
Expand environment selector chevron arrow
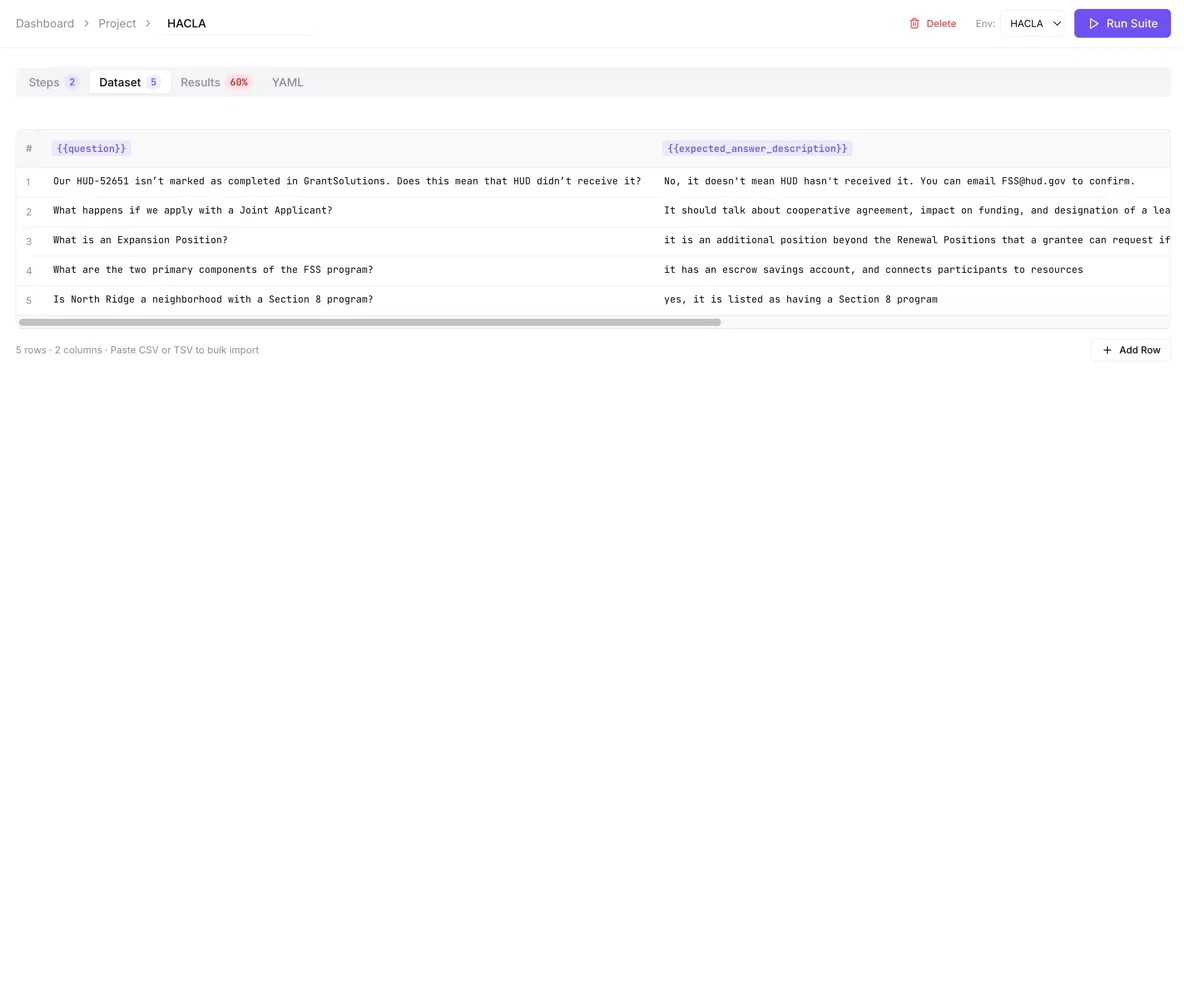[1057, 23]
